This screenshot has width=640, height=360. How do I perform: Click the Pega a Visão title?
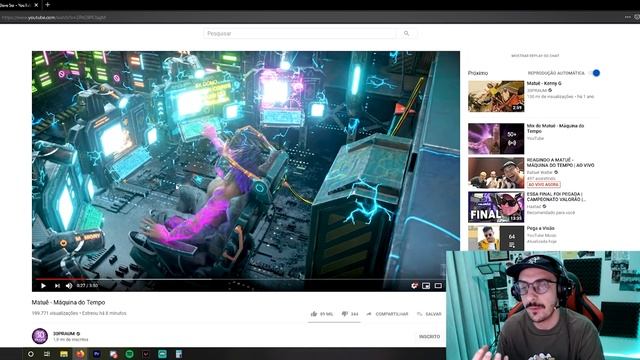[540, 228]
